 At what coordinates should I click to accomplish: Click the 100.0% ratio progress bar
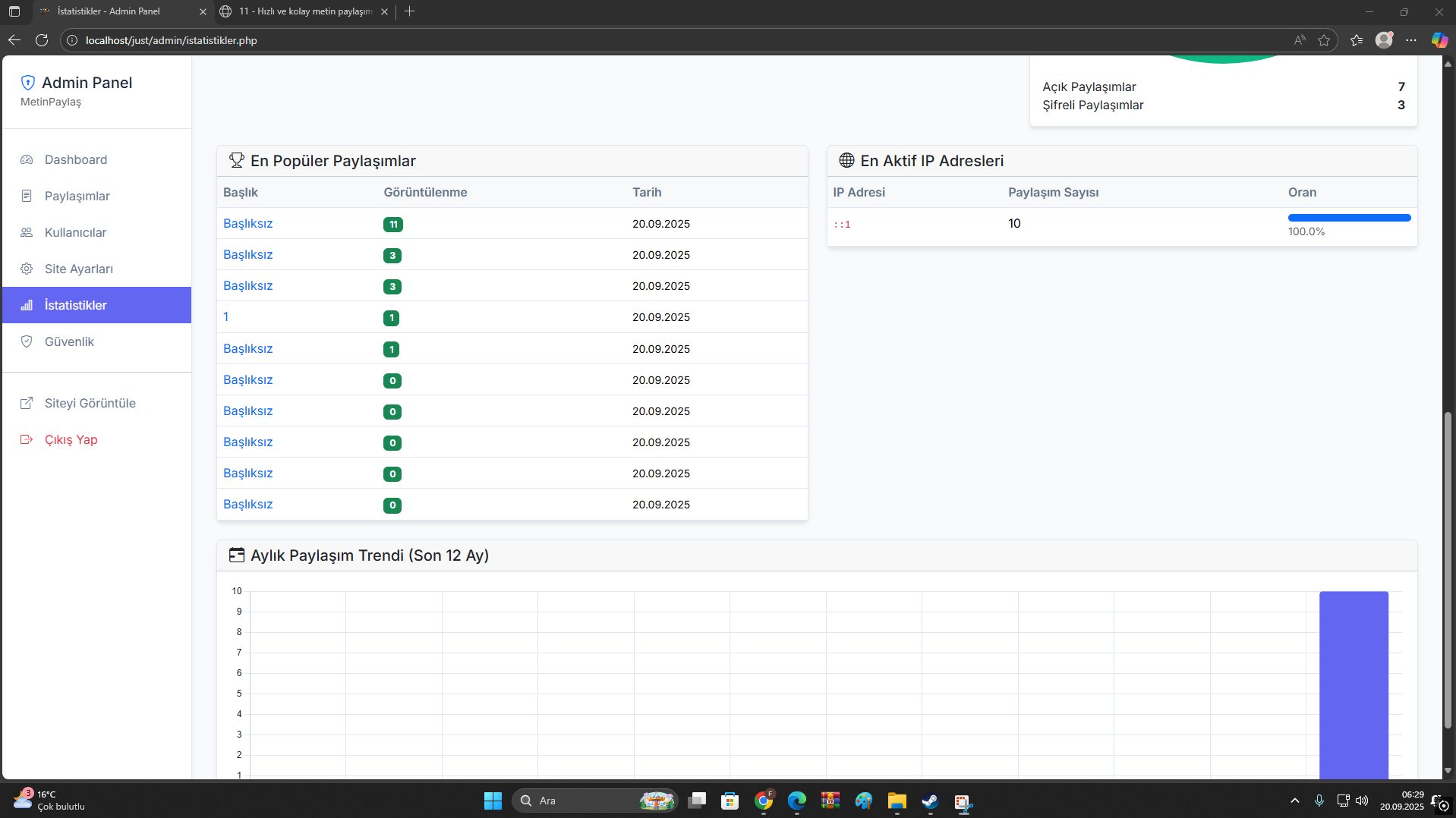(1349, 218)
